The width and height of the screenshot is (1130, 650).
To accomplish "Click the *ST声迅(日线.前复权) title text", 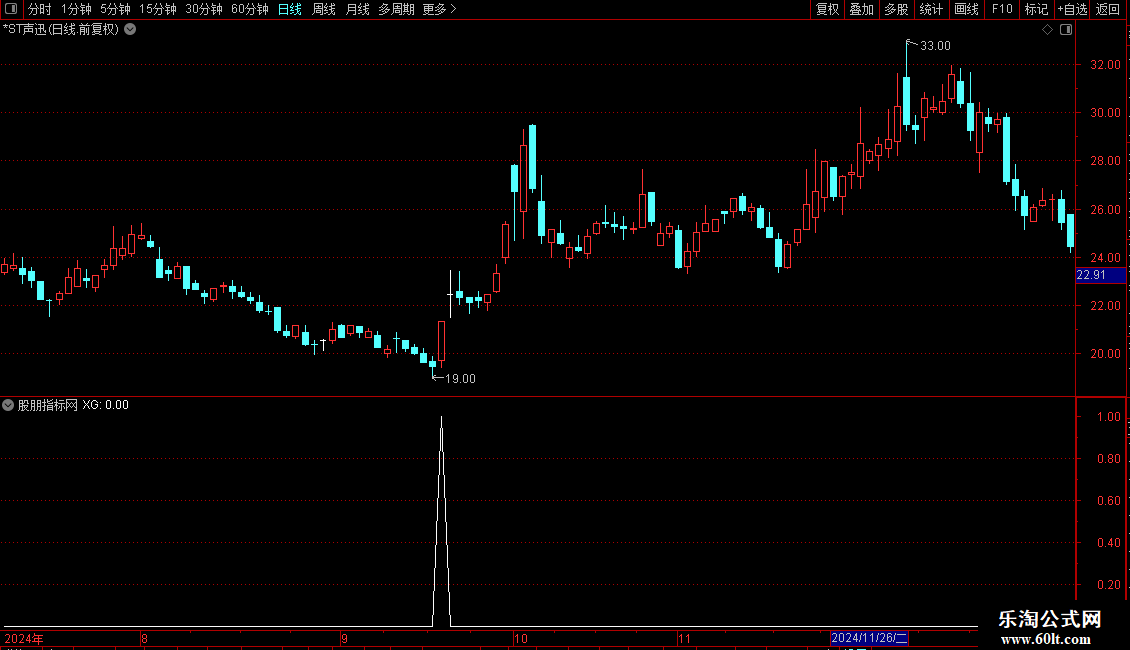I will [x=61, y=30].
